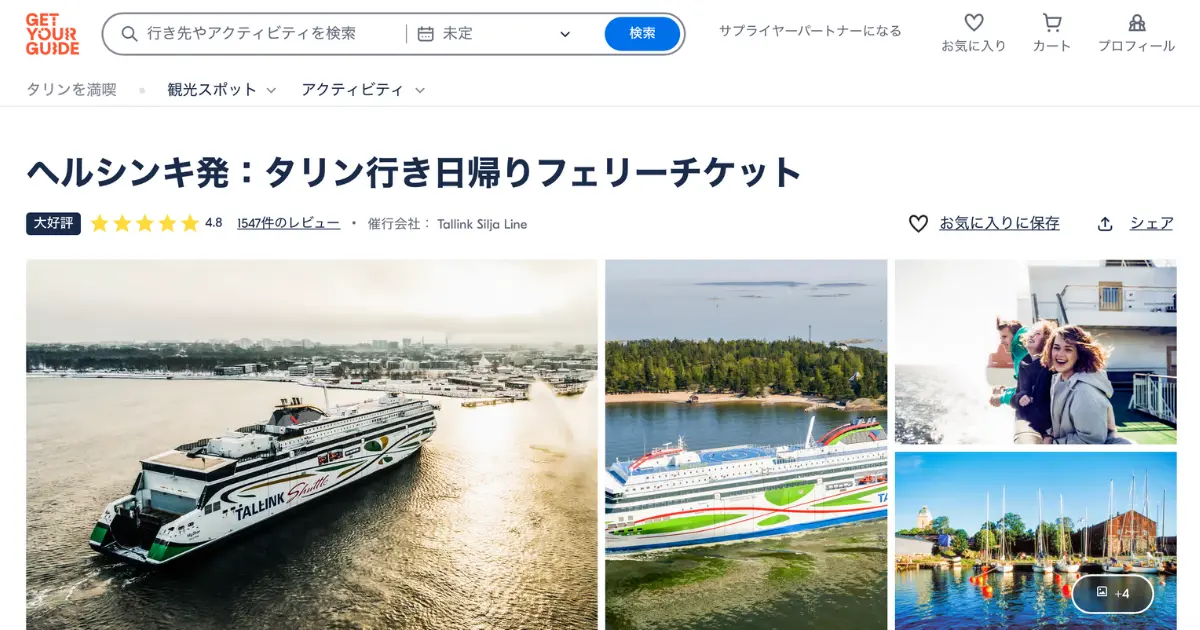
Task: Open 1547件のレビュー reviews link
Action: [288, 224]
